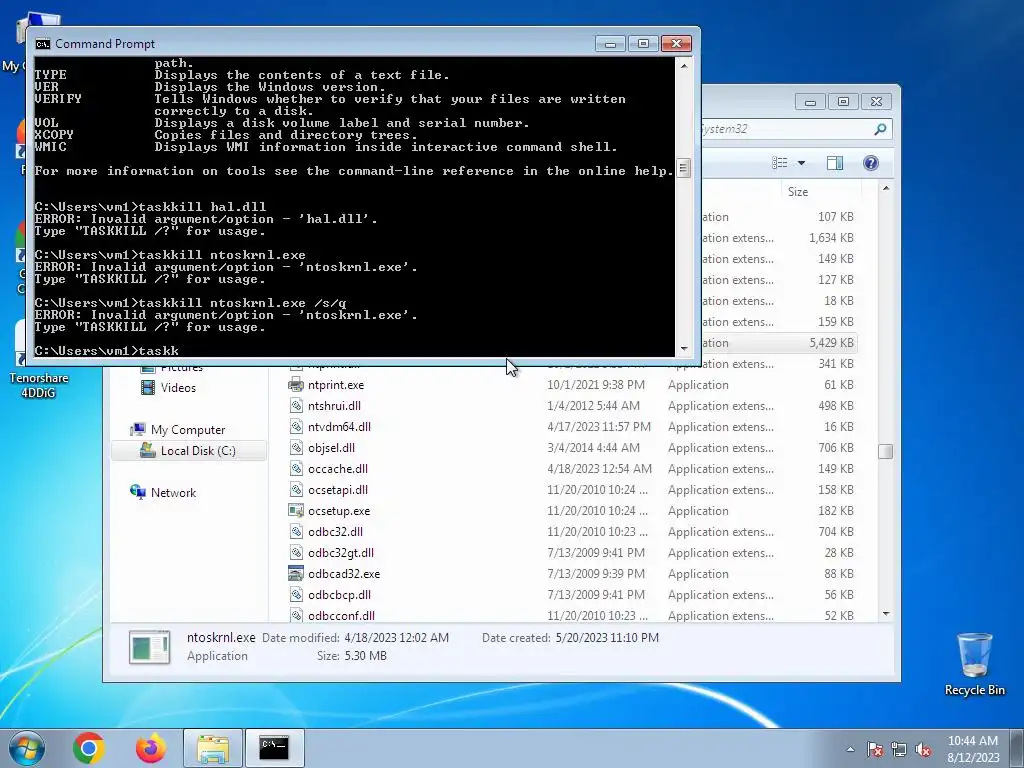1024x768 pixels.
Task: Select the occache.dll file
Action: click(x=338, y=469)
